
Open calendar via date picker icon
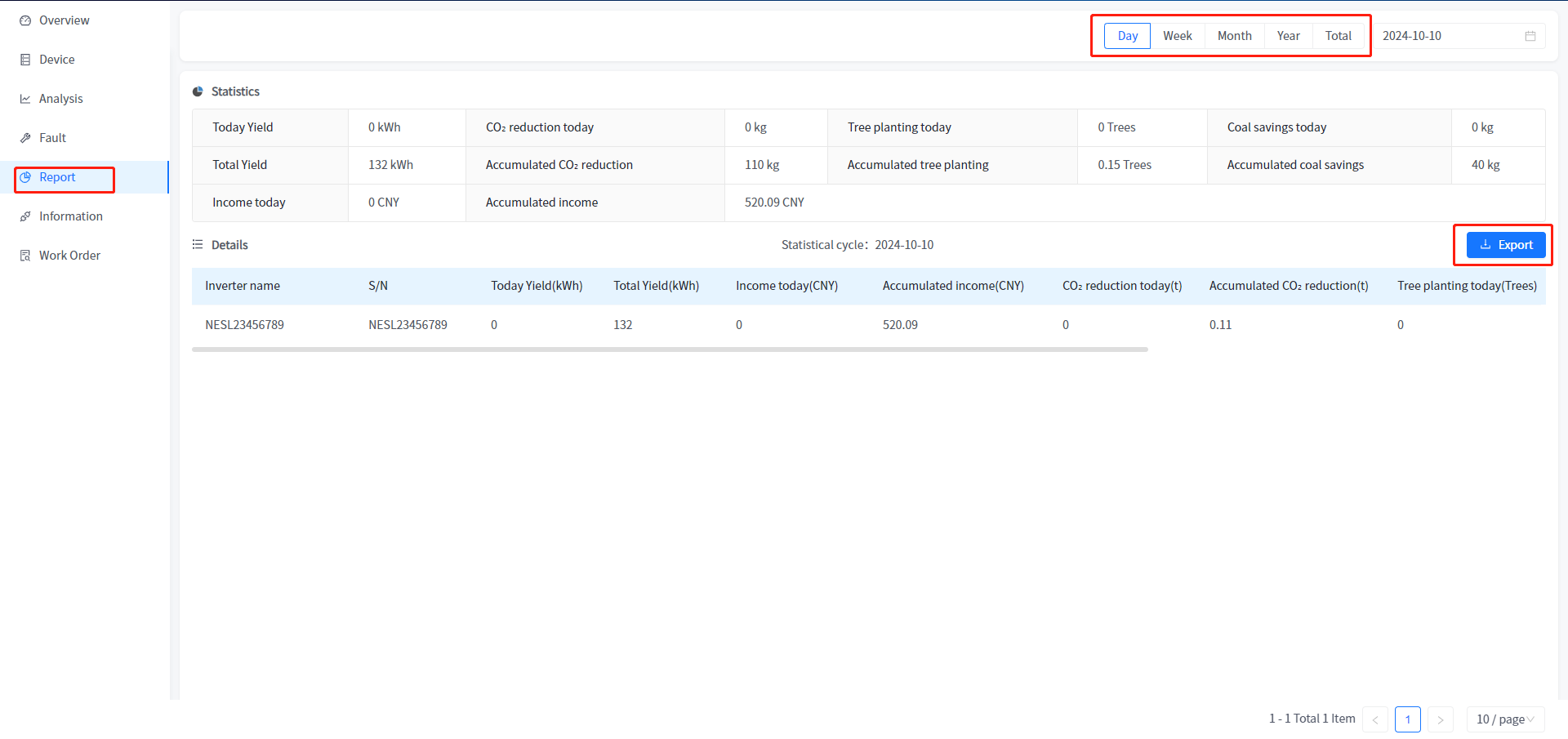tap(1530, 36)
